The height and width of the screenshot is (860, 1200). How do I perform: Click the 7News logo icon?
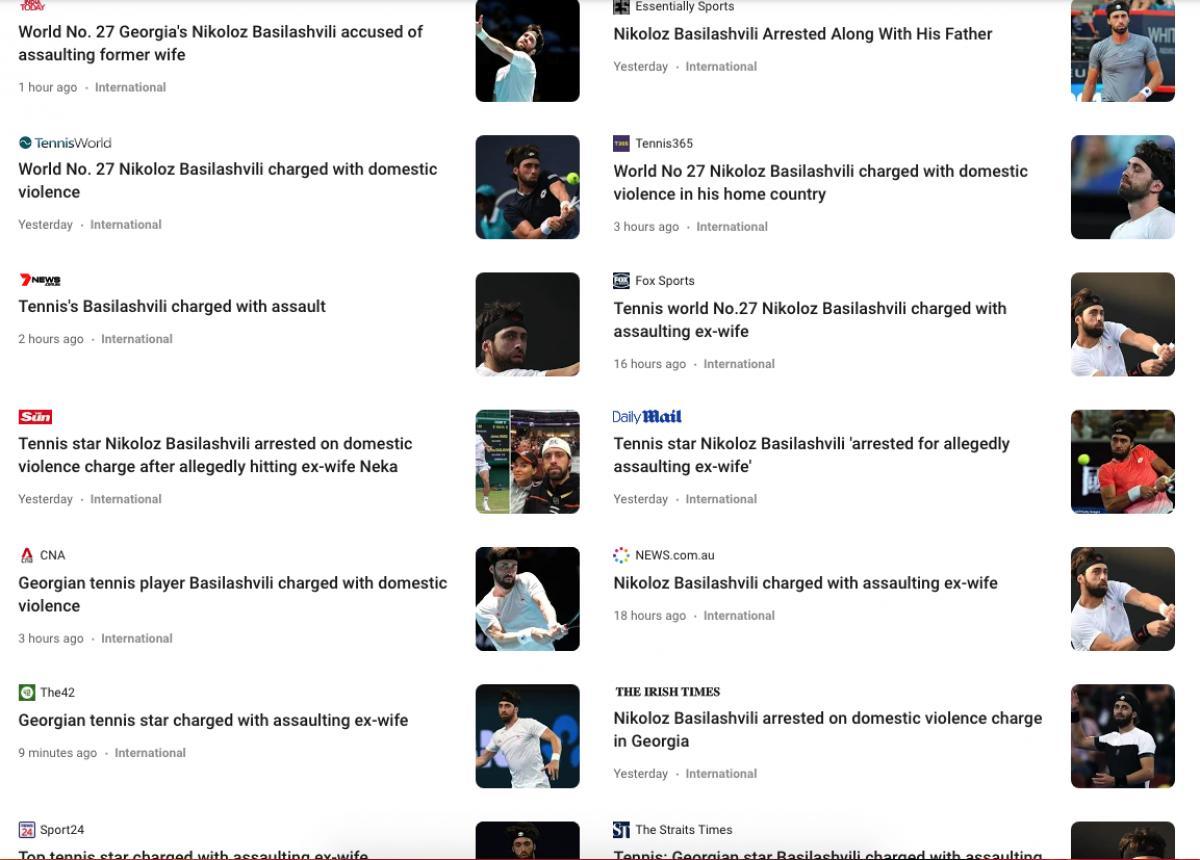[x=40, y=280]
